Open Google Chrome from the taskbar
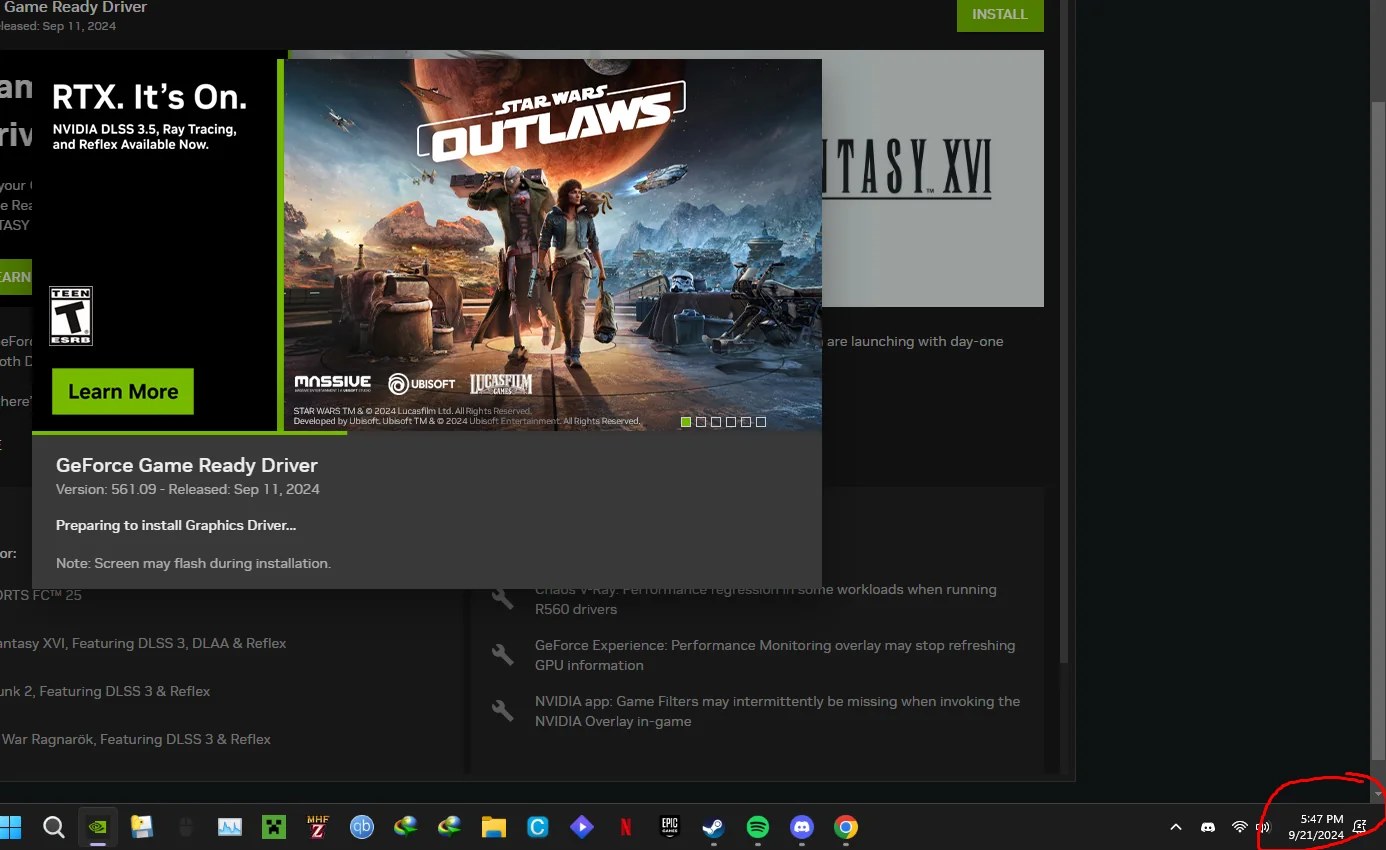1386x850 pixels. [x=846, y=827]
